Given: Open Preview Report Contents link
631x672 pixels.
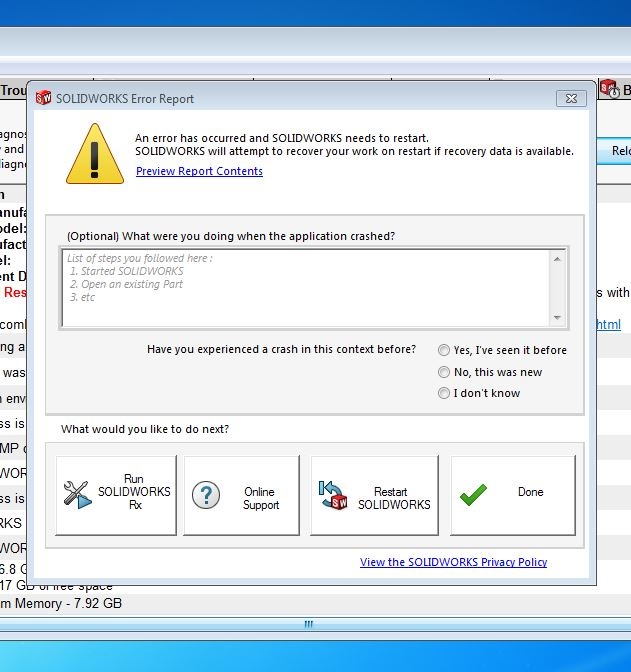Looking at the screenshot, I should click(199, 171).
